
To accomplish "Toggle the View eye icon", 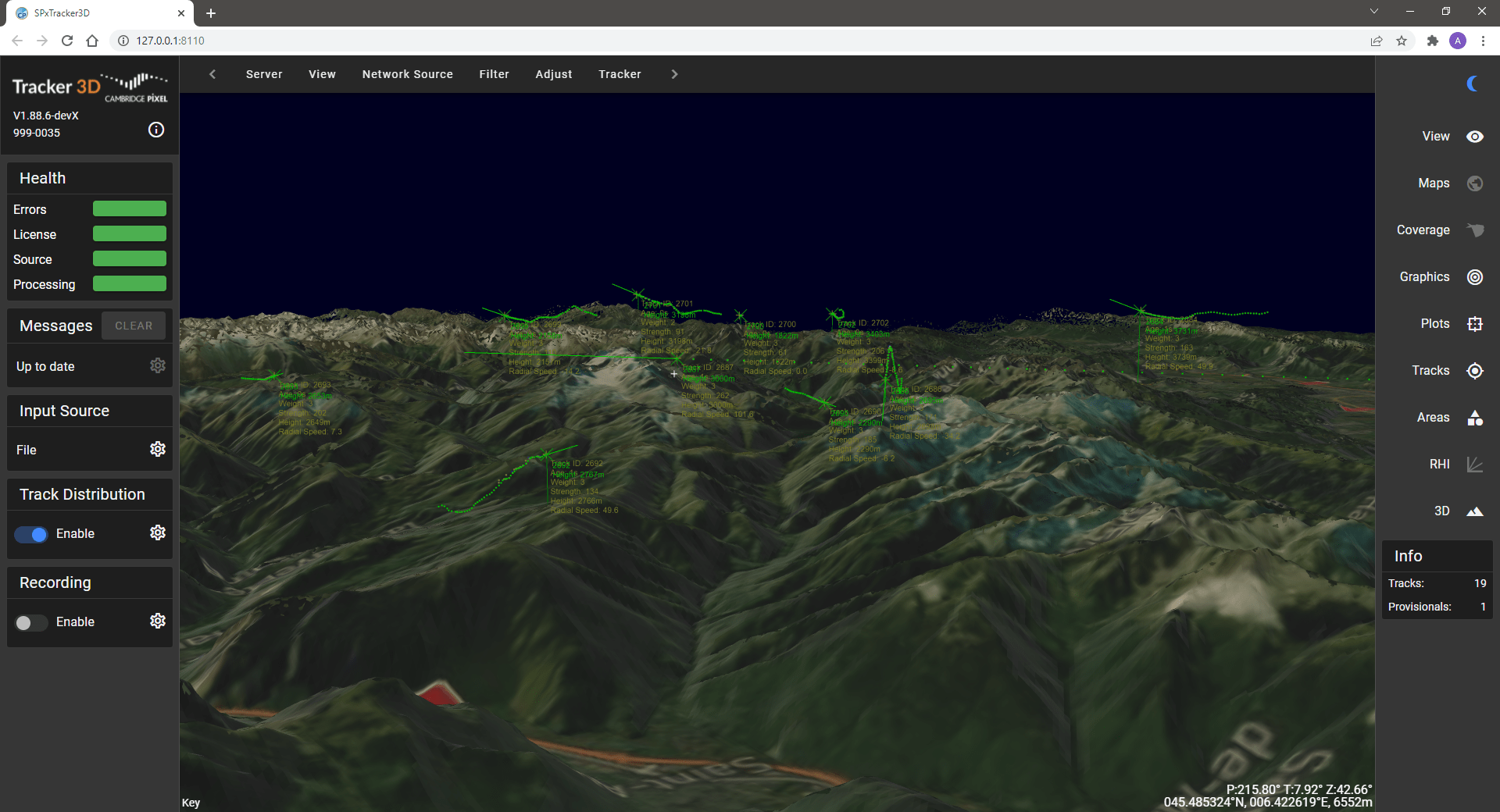I will pos(1474,137).
